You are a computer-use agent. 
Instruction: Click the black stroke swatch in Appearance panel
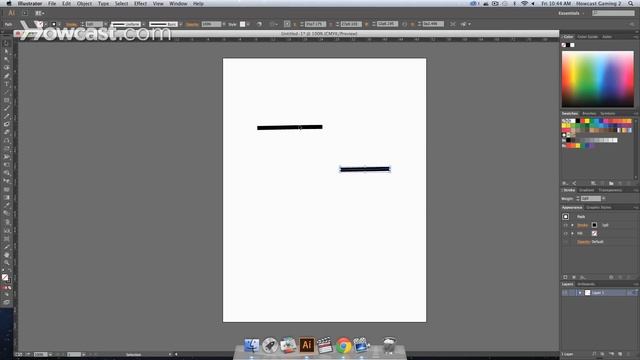(594, 225)
